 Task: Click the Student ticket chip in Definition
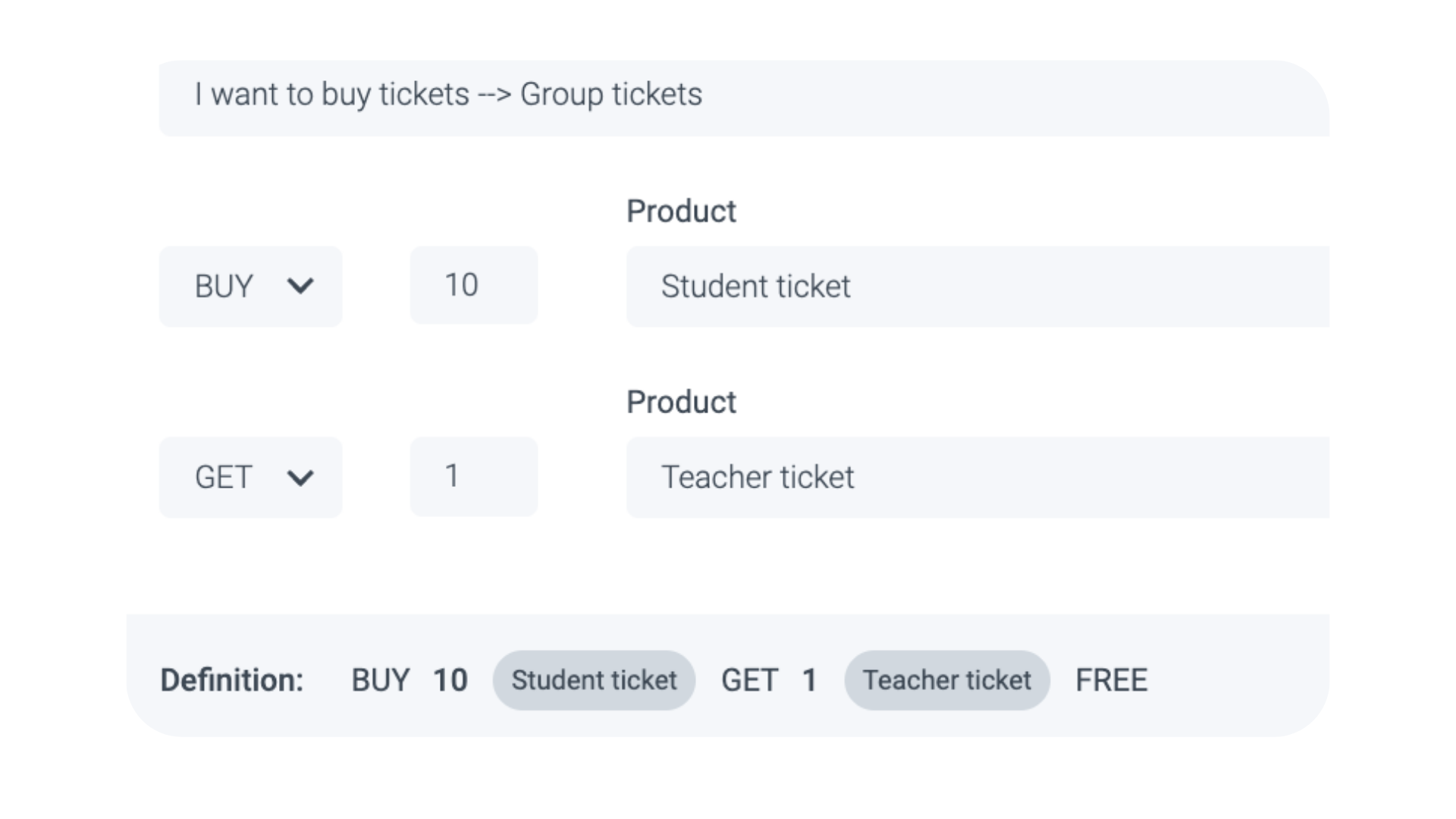pos(594,680)
